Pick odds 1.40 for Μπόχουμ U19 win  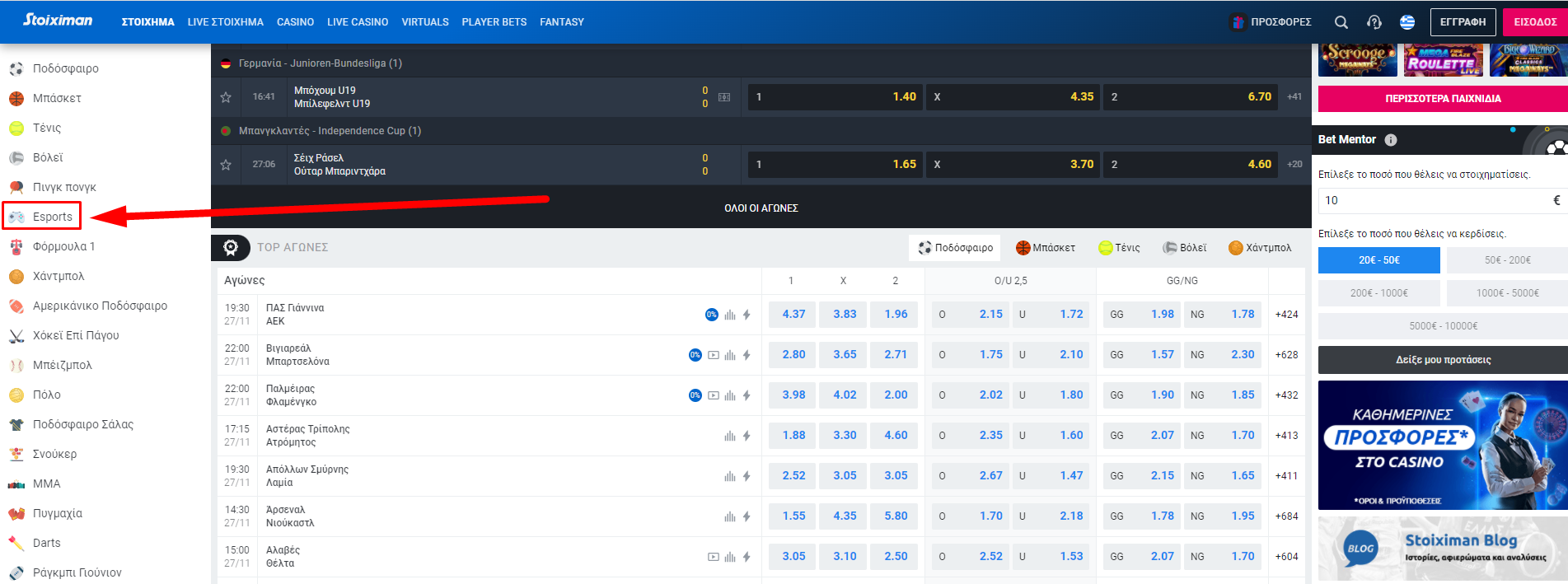coord(834,97)
